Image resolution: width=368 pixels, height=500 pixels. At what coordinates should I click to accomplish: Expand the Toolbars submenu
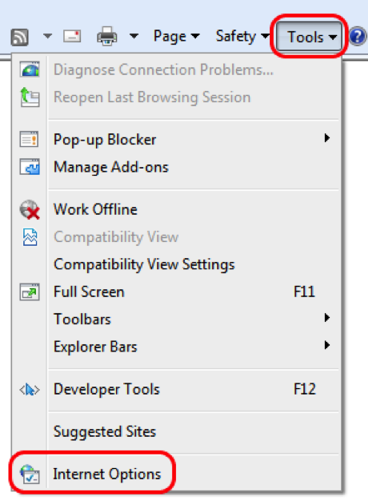coord(194,319)
